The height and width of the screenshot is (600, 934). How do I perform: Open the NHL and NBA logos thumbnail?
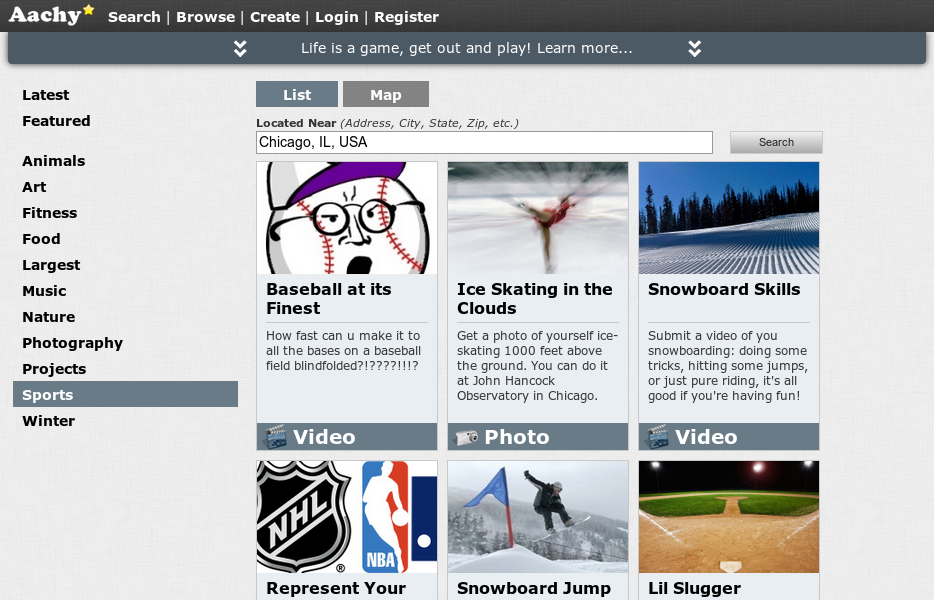coord(347,517)
